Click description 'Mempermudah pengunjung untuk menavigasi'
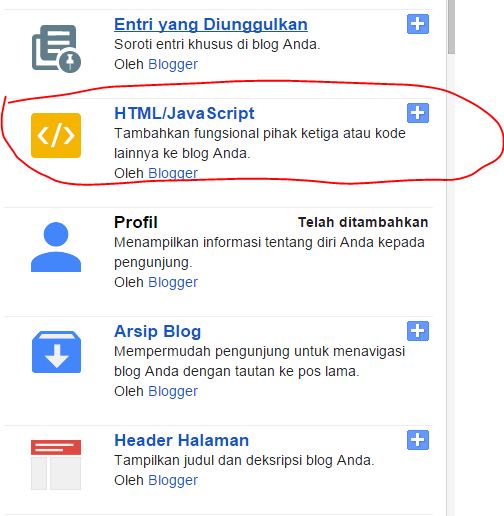The image size is (504, 516). [259, 351]
